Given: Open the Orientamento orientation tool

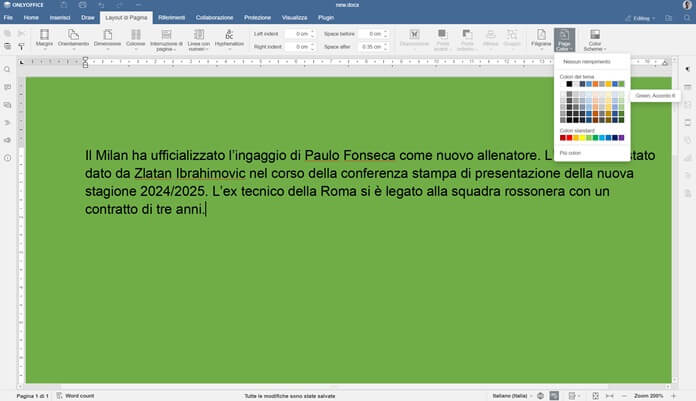Looking at the screenshot, I should click(73, 39).
